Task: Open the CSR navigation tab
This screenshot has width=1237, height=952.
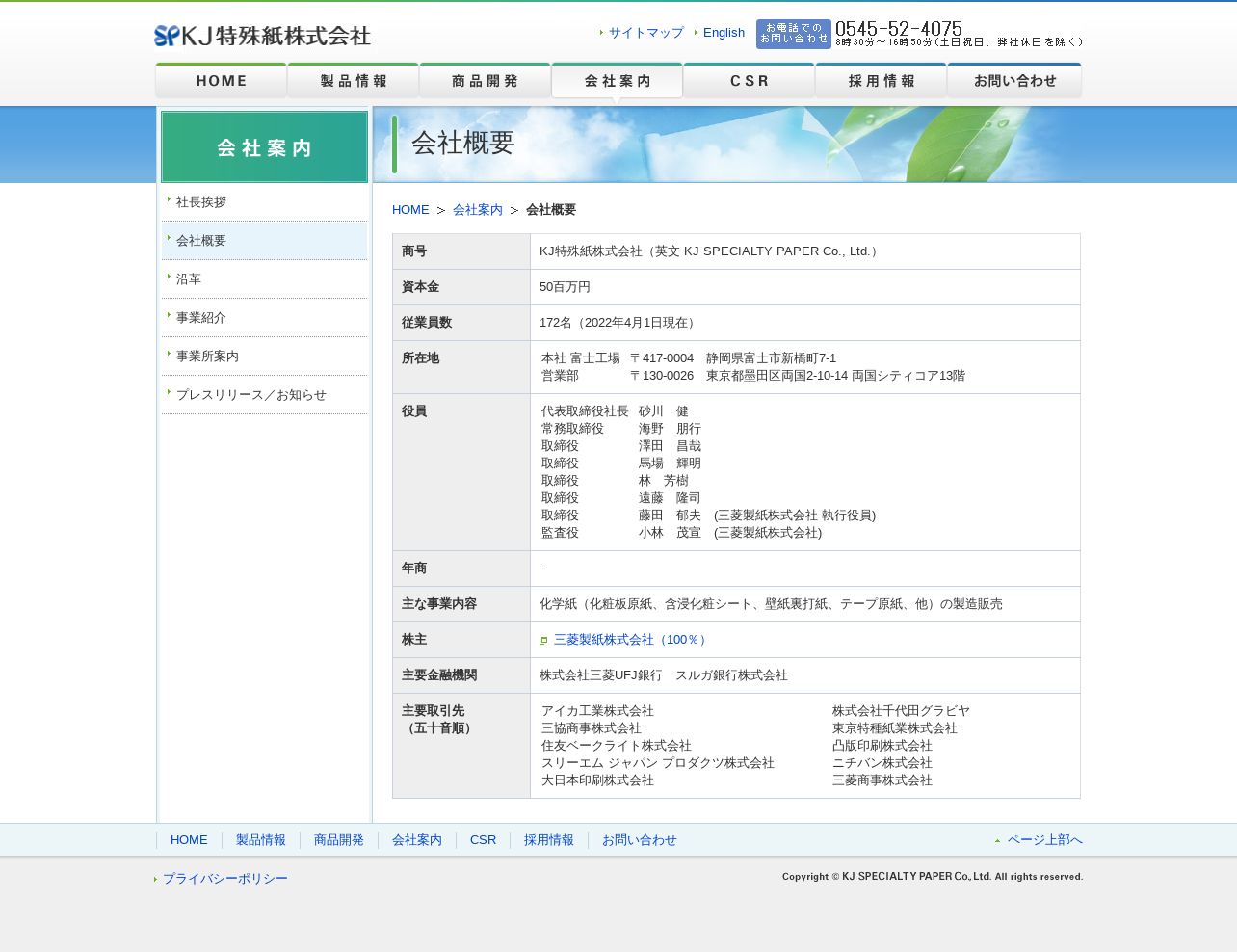Action: [x=749, y=81]
